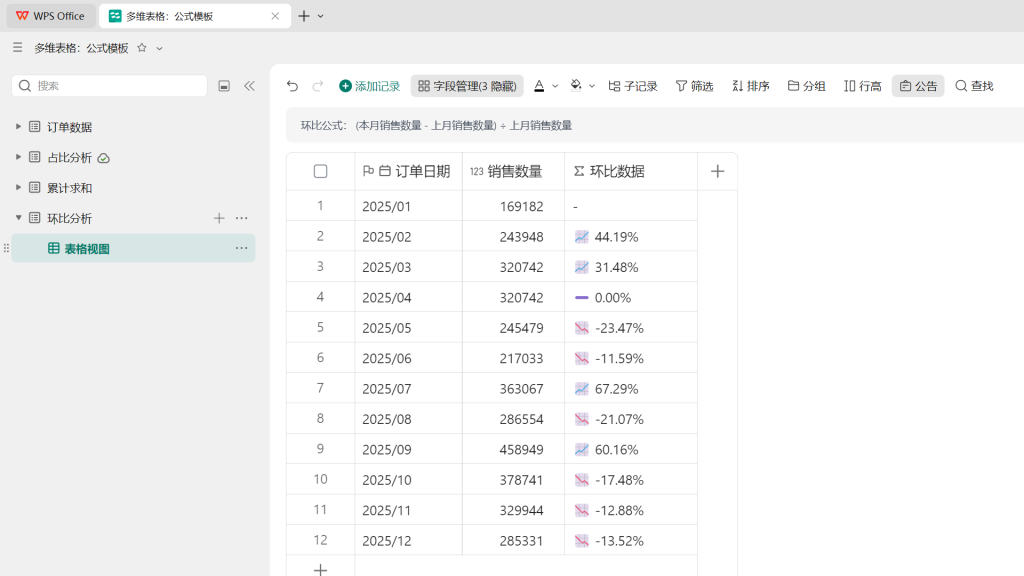Viewport: 1024px width, 576px height.
Task: Switch to the 多维表格: 公式模板 tab
Action: [x=193, y=16]
